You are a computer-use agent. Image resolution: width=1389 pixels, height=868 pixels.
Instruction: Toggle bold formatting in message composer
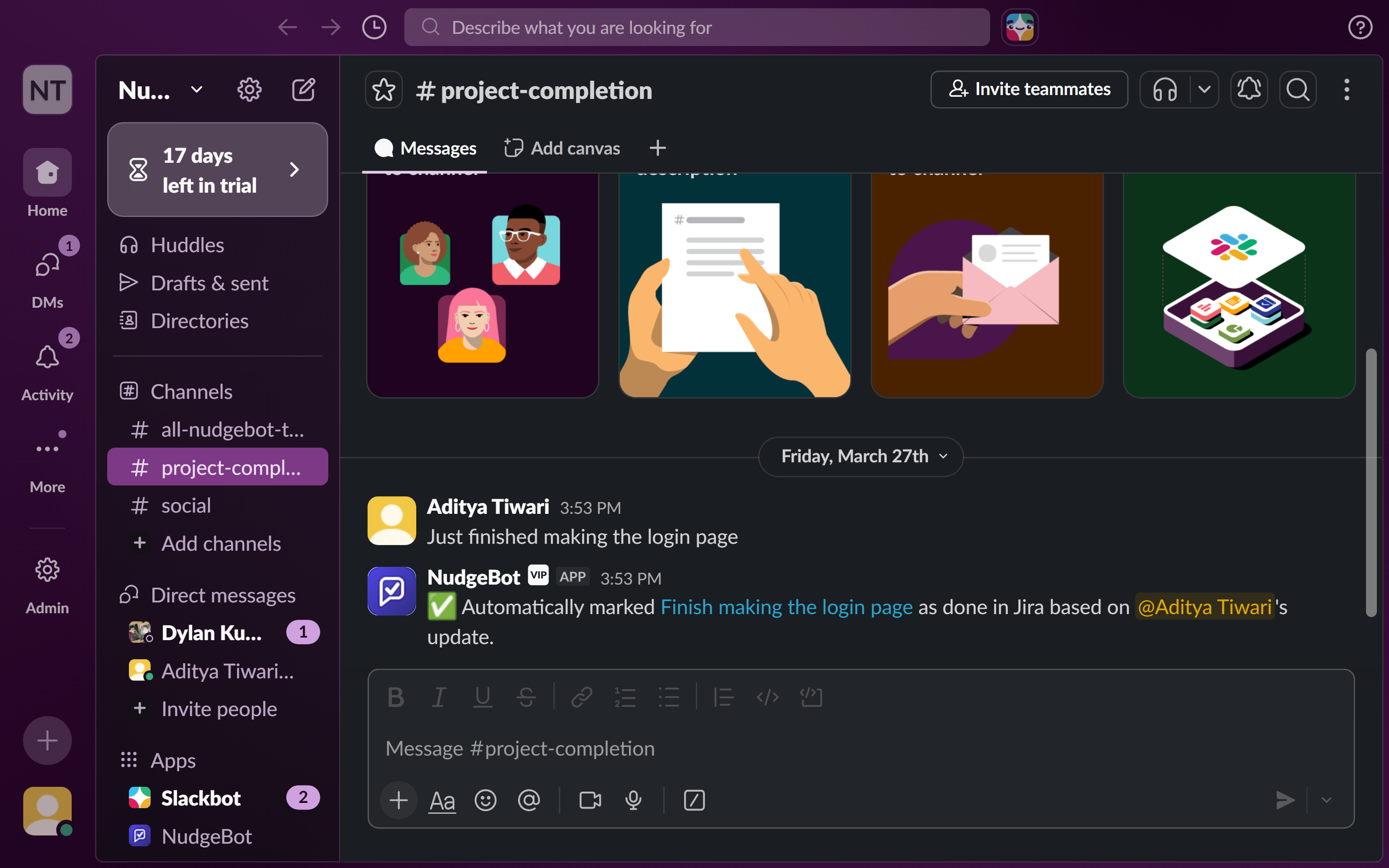click(x=395, y=697)
